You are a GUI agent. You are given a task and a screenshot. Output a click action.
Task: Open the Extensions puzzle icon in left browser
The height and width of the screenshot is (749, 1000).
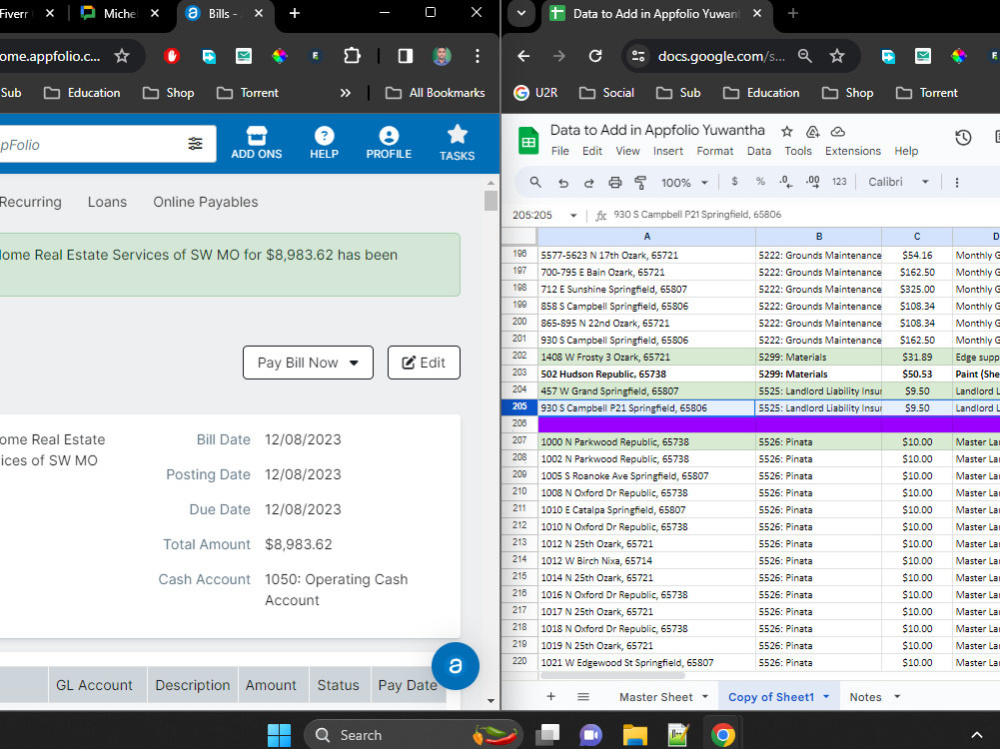tap(351, 56)
